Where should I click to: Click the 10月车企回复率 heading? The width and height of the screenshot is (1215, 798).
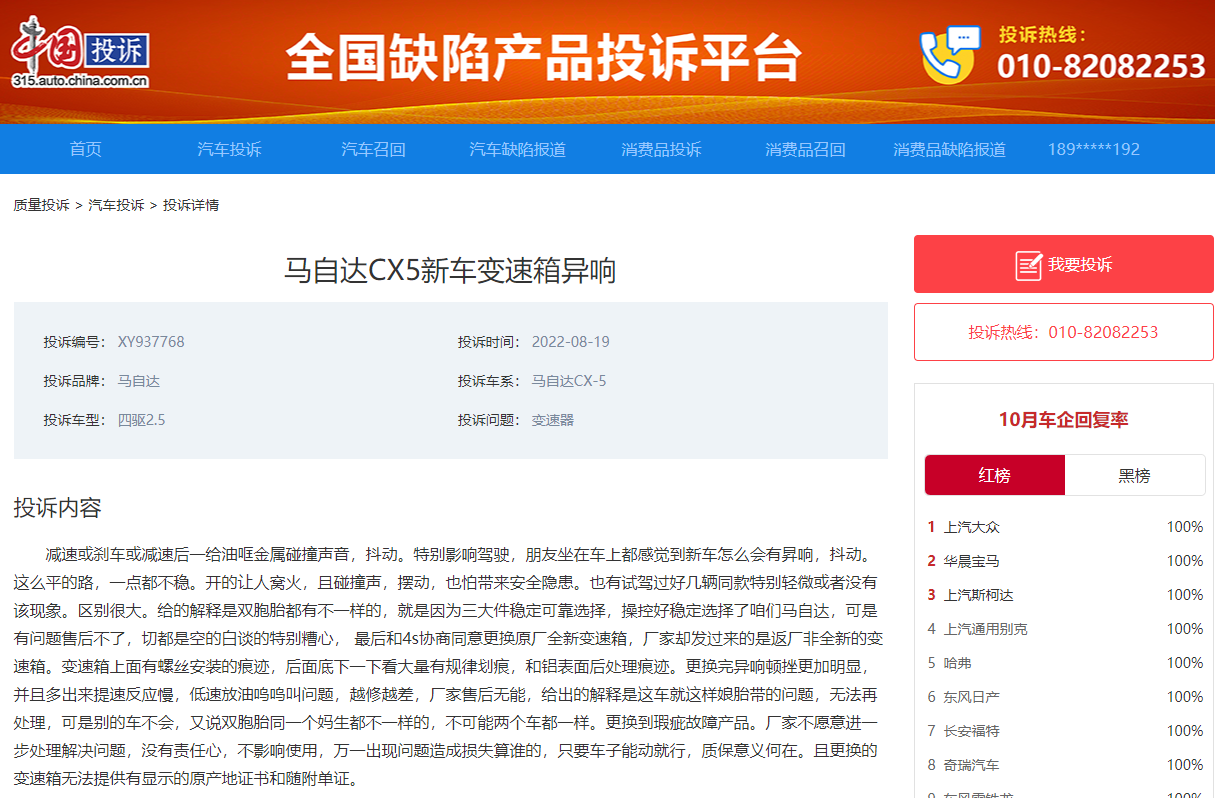pos(1064,420)
